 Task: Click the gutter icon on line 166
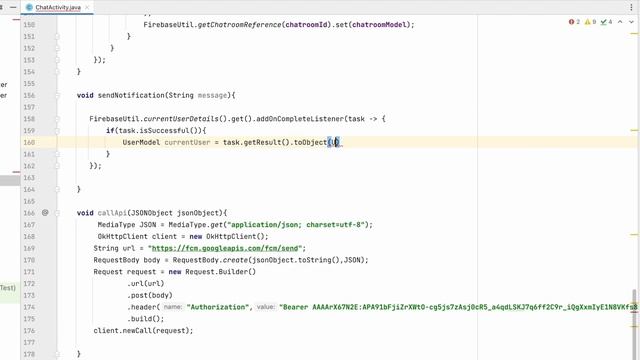(45, 213)
